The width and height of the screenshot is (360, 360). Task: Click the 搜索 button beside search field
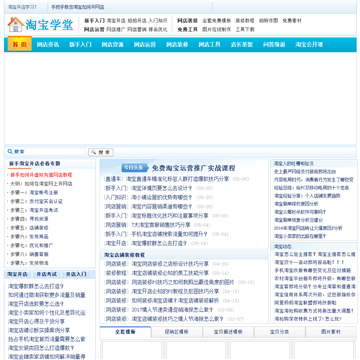101,152
